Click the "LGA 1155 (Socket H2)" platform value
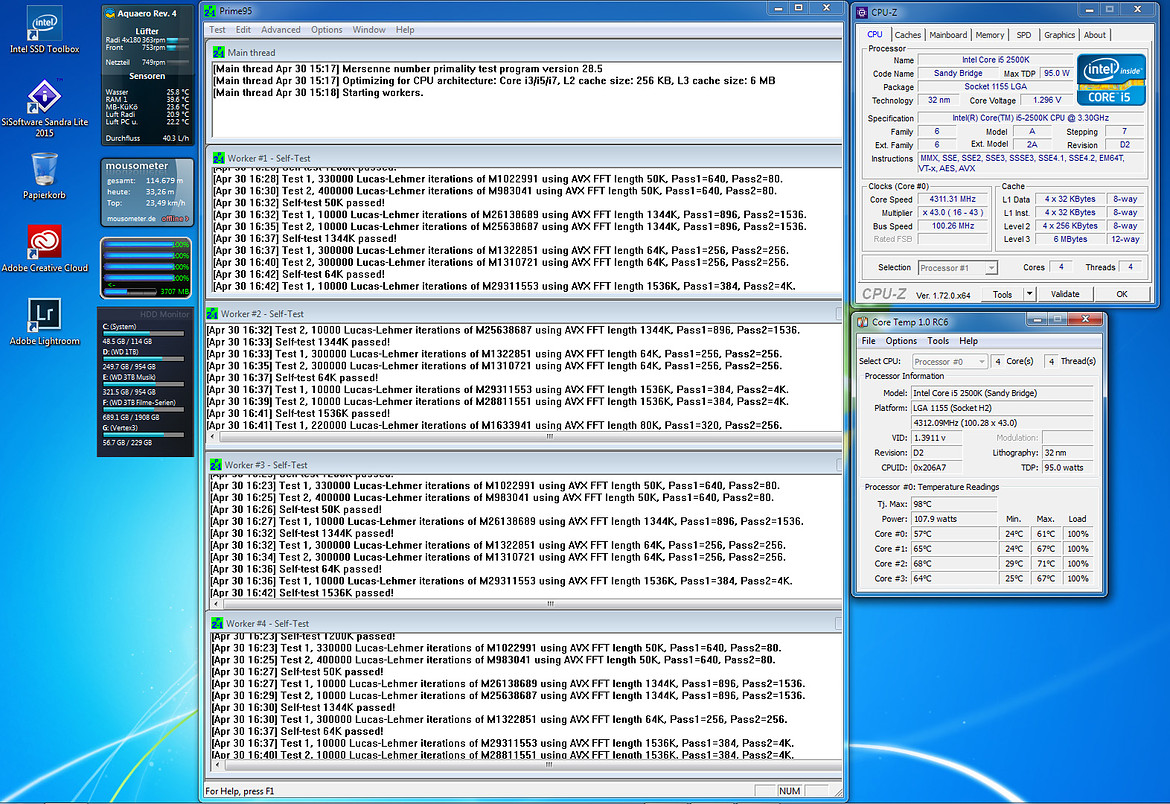1170x804 pixels. point(1002,408)
